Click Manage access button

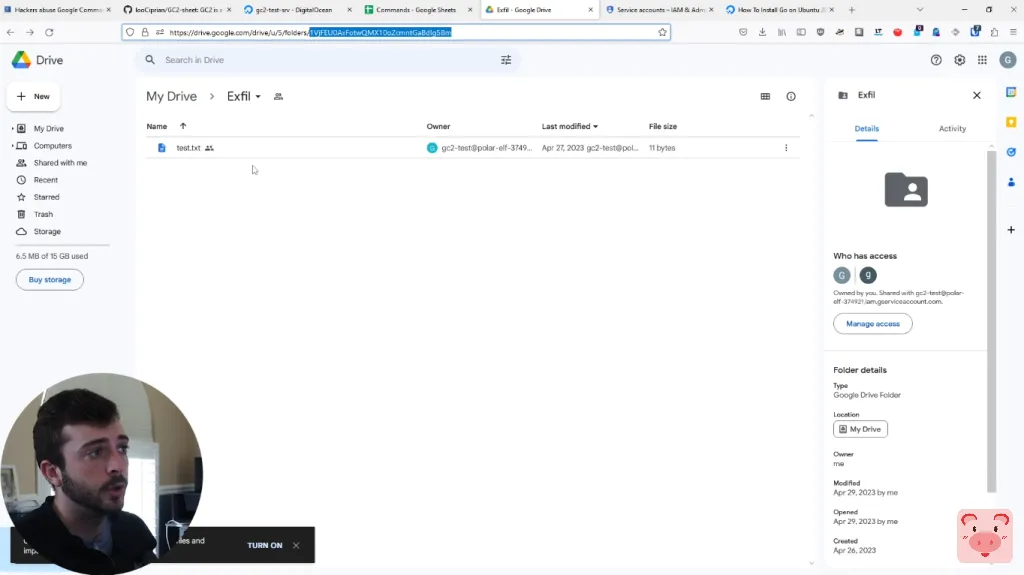point(872,323)
